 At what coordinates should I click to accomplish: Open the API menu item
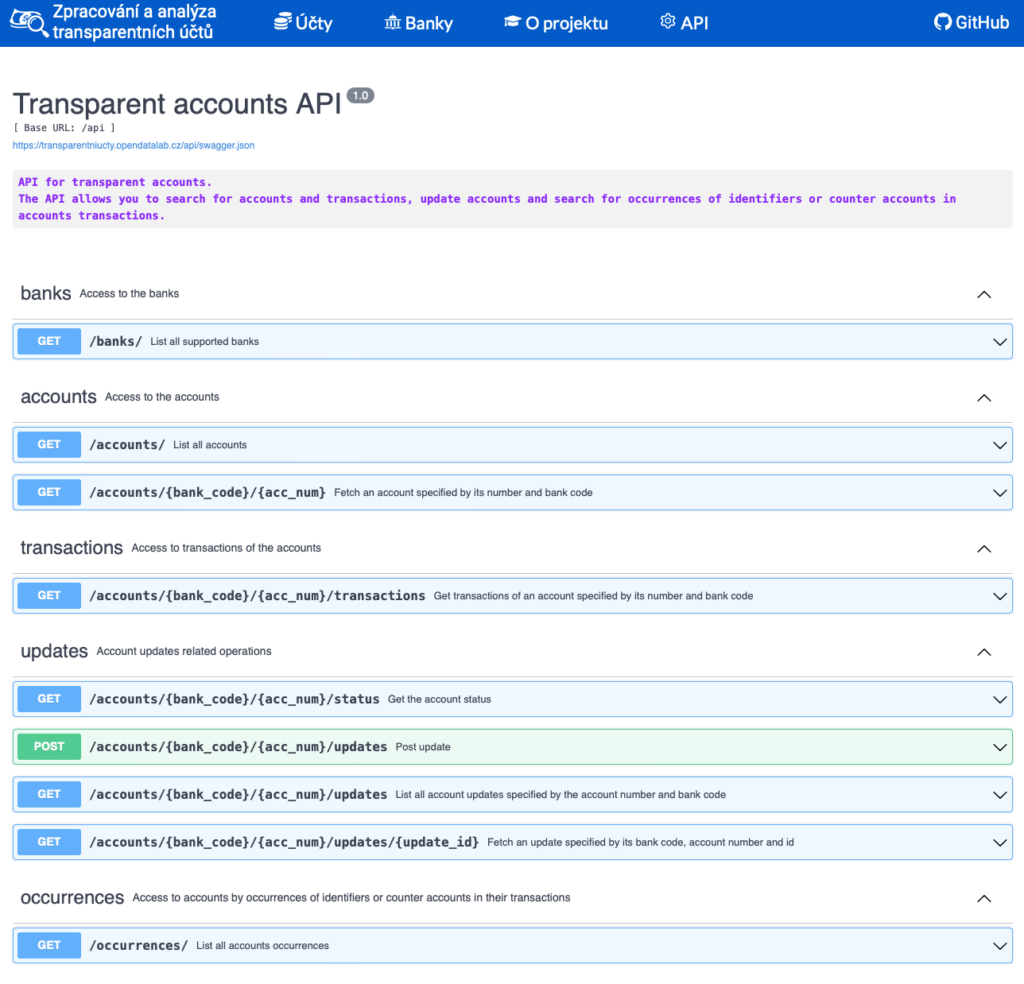pyautogui.click(x=684, y=23)
